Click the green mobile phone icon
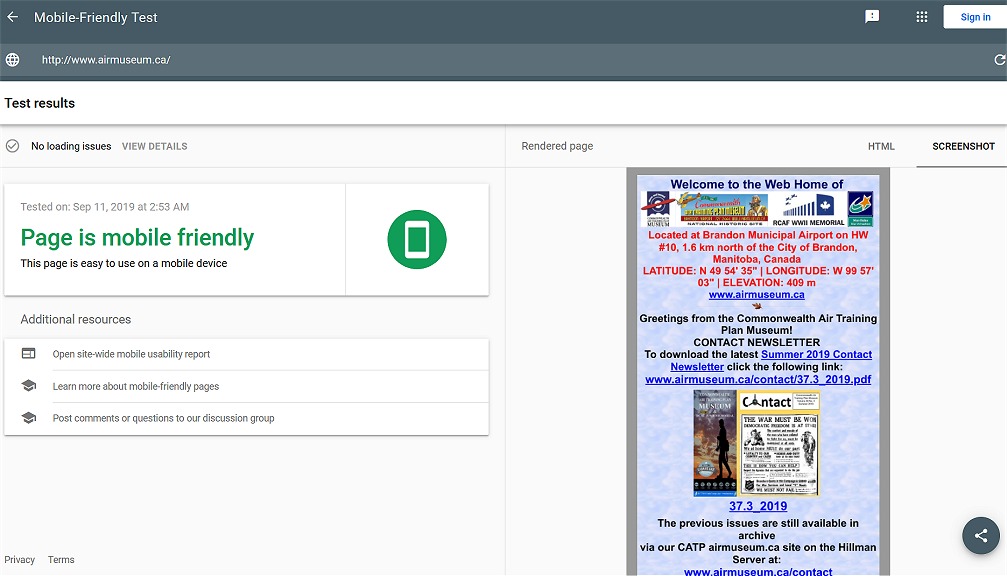The image size is (1007, 576). (x=416, y=240)
